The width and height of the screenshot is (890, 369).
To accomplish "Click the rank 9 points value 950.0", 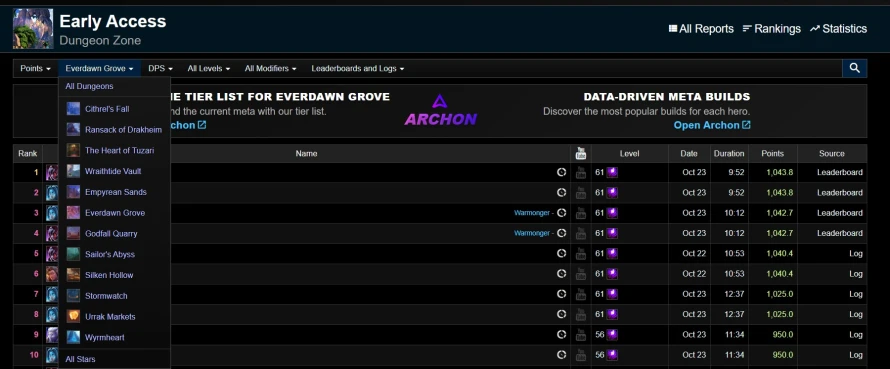I will tap(783, 334).
